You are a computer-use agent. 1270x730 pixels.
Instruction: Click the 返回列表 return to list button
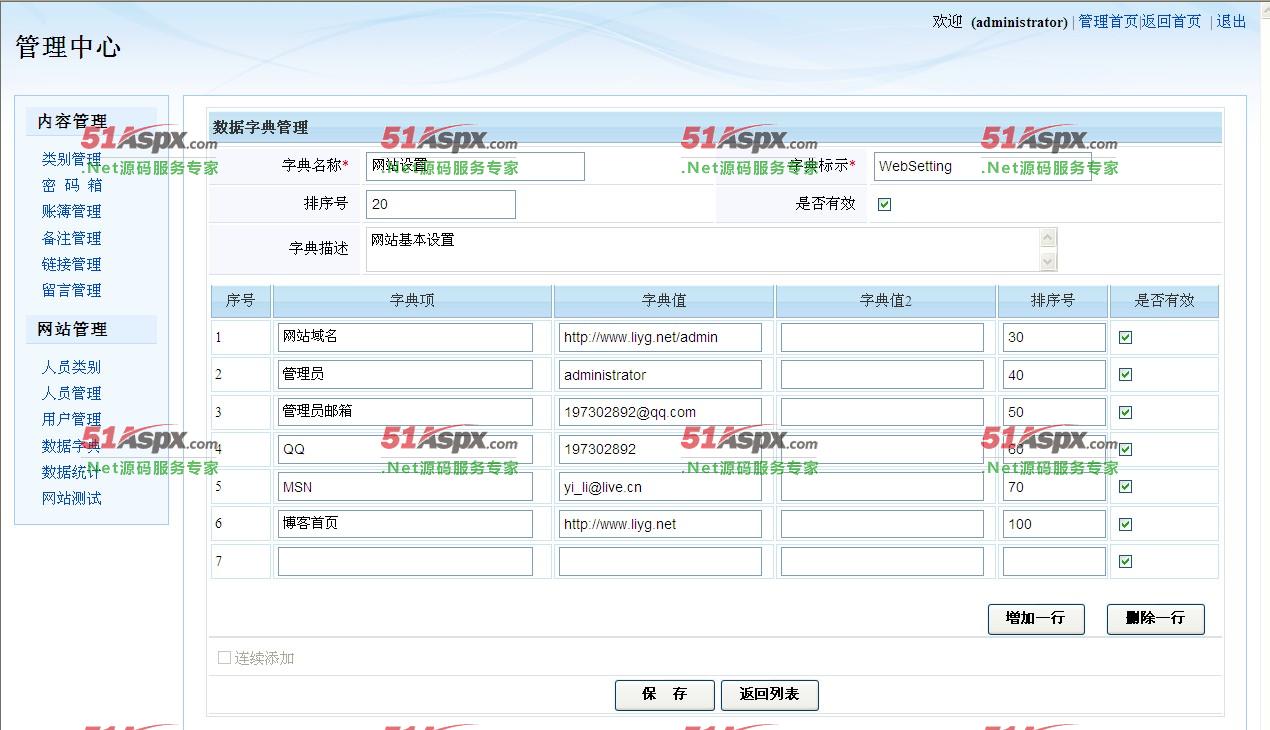769,695
